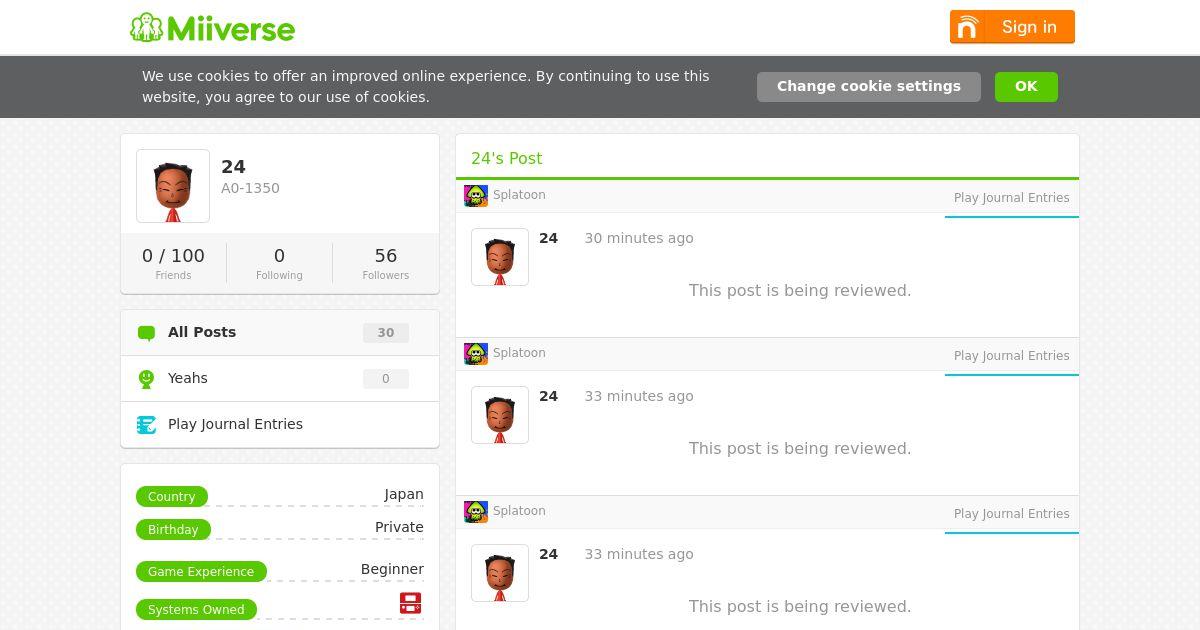The width and height of the screenshot is (1200, 630).
Task: Click the Private birthday value
Action: (399, 527)
